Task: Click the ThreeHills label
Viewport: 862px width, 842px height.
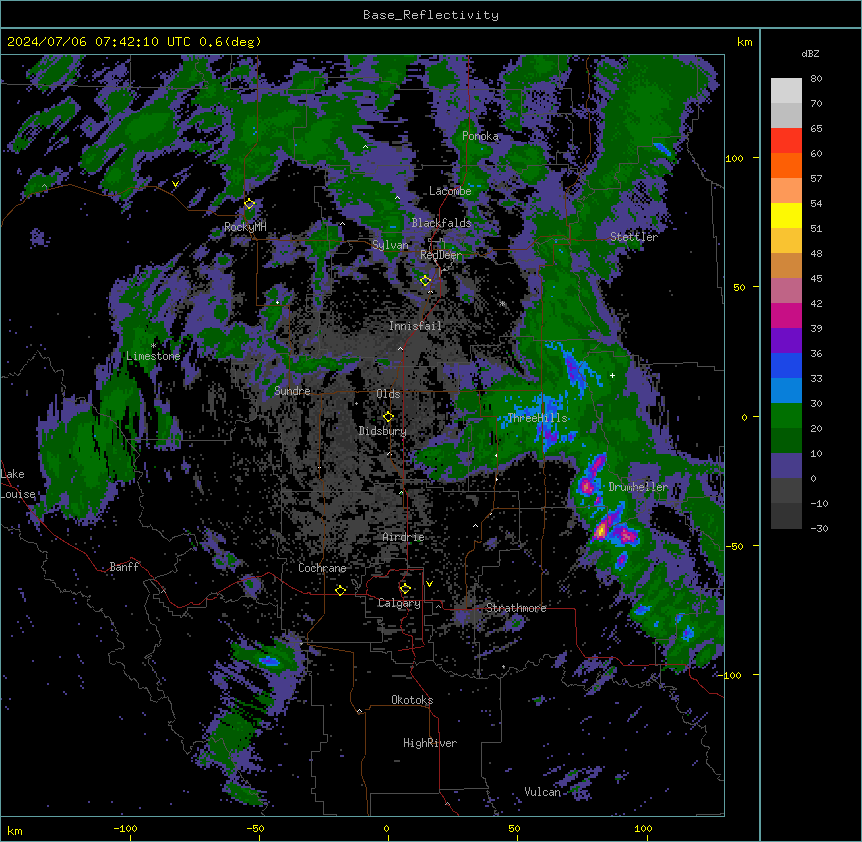Action: point(537,418)
